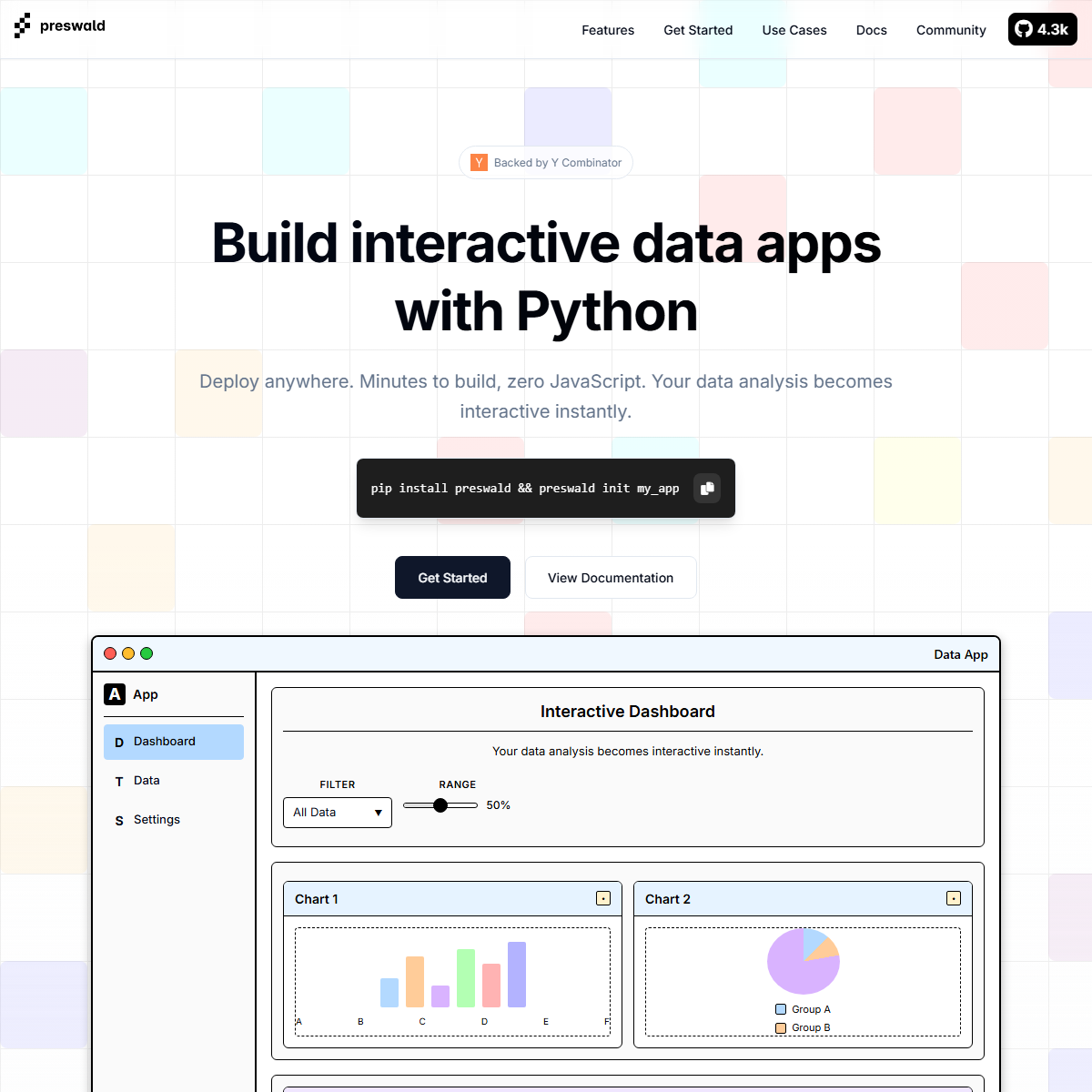1092x1092 pixels.
Task: Click the 'T' icon beside Data
Action: tap(119, 782)
